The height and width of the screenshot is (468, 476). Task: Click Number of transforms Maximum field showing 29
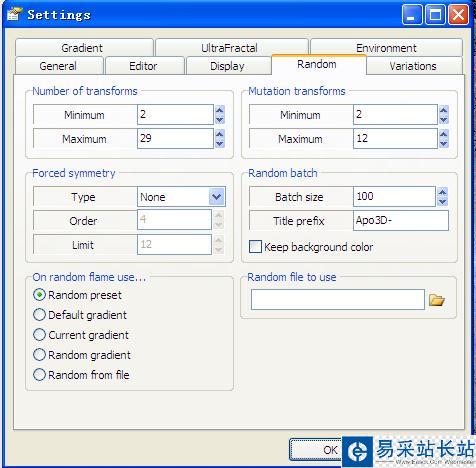click(175, 139)
